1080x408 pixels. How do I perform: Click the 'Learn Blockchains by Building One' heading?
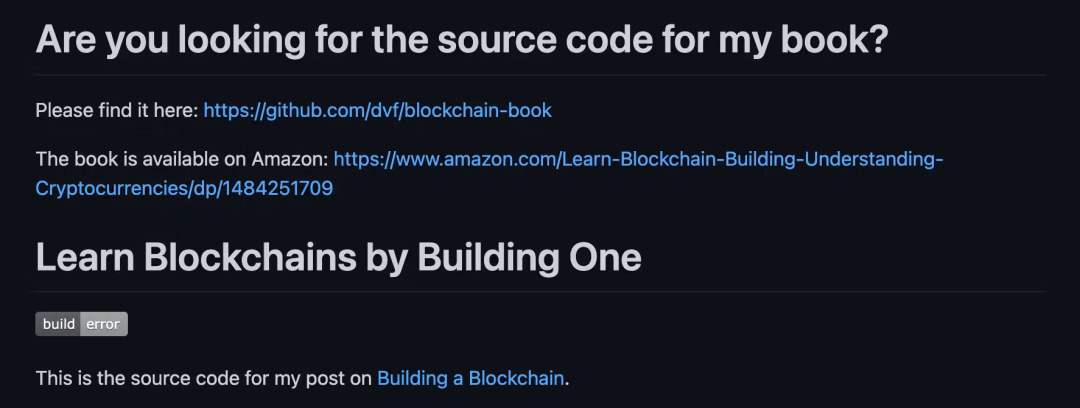pyautogui.click(x=338, y=257)
